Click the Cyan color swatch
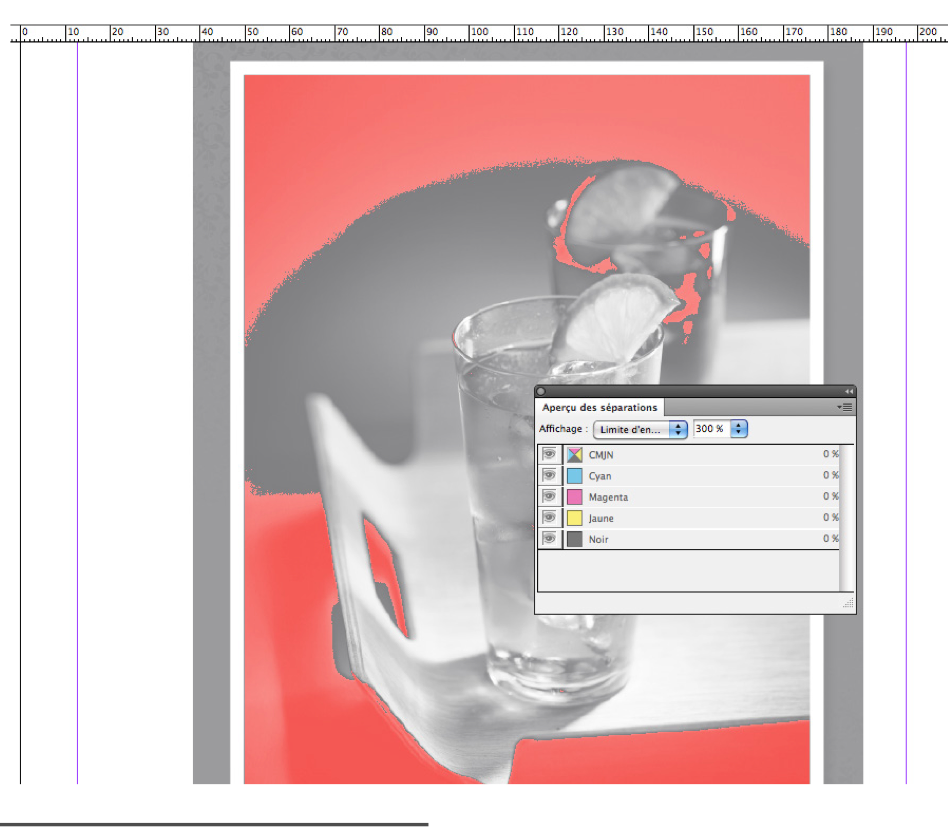Viewport: 948px width, 832px height. [575, 476]
